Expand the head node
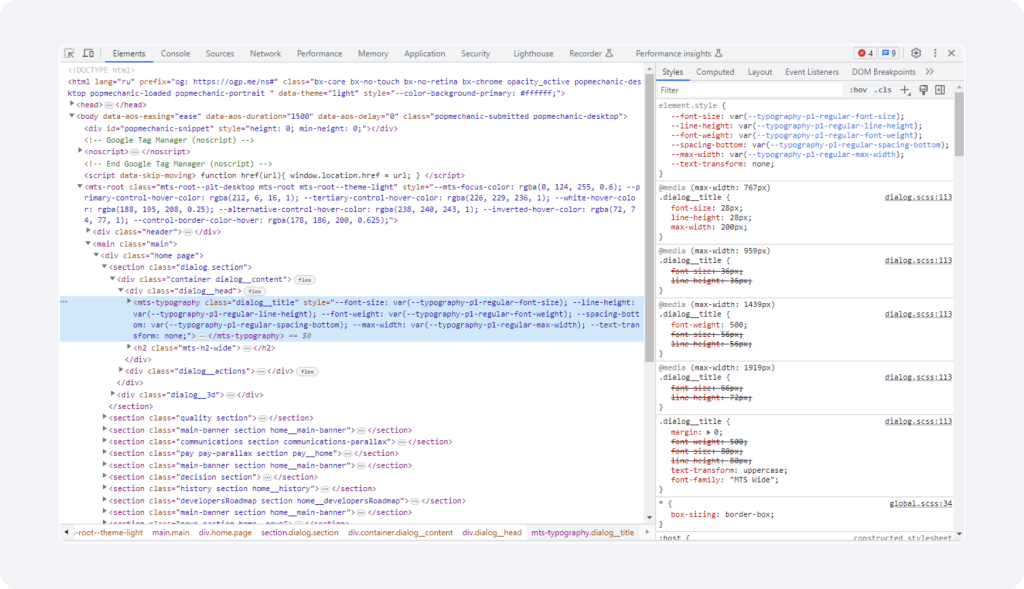Screen dimensions: 1024x589 pos(72,104)
